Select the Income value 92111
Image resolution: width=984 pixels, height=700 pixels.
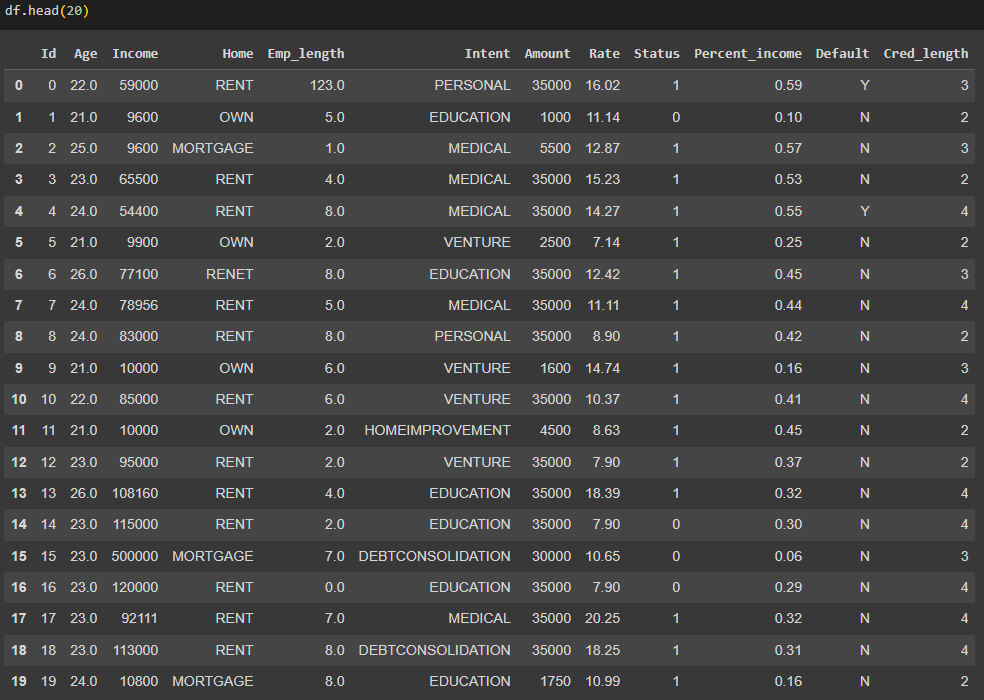coord(139,618)
